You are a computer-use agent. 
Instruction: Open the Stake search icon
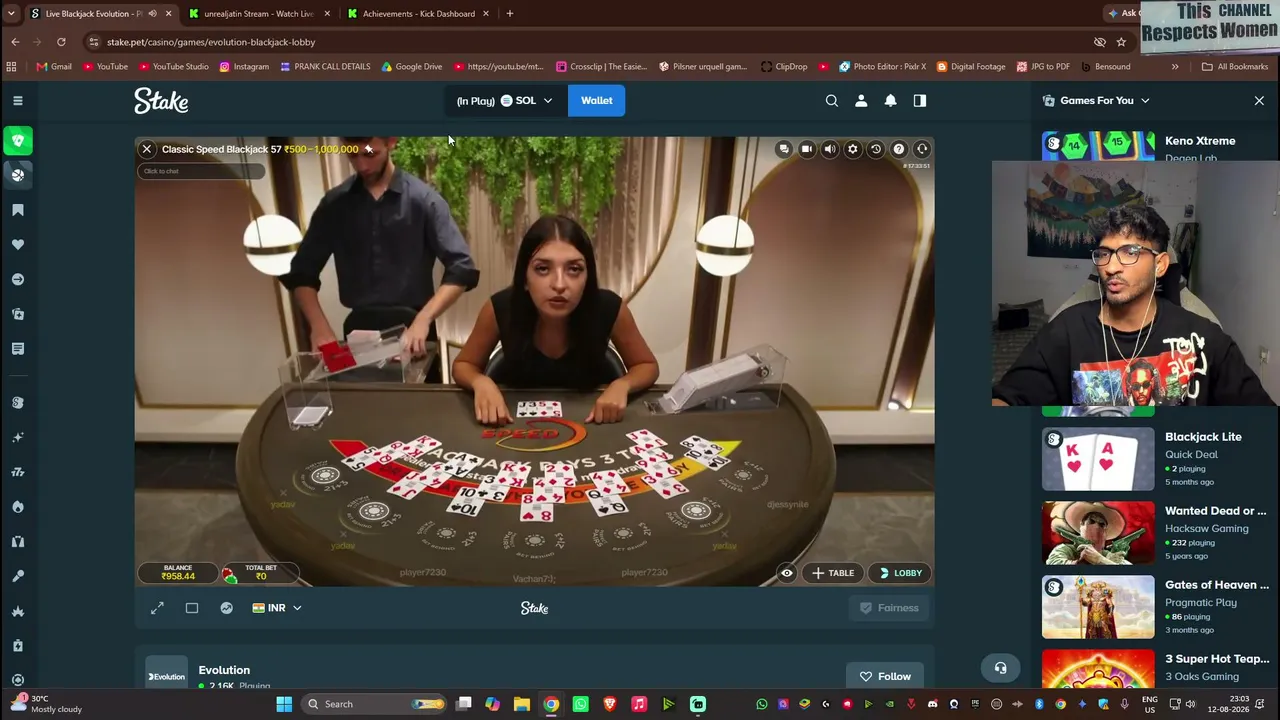pos(832,101)
